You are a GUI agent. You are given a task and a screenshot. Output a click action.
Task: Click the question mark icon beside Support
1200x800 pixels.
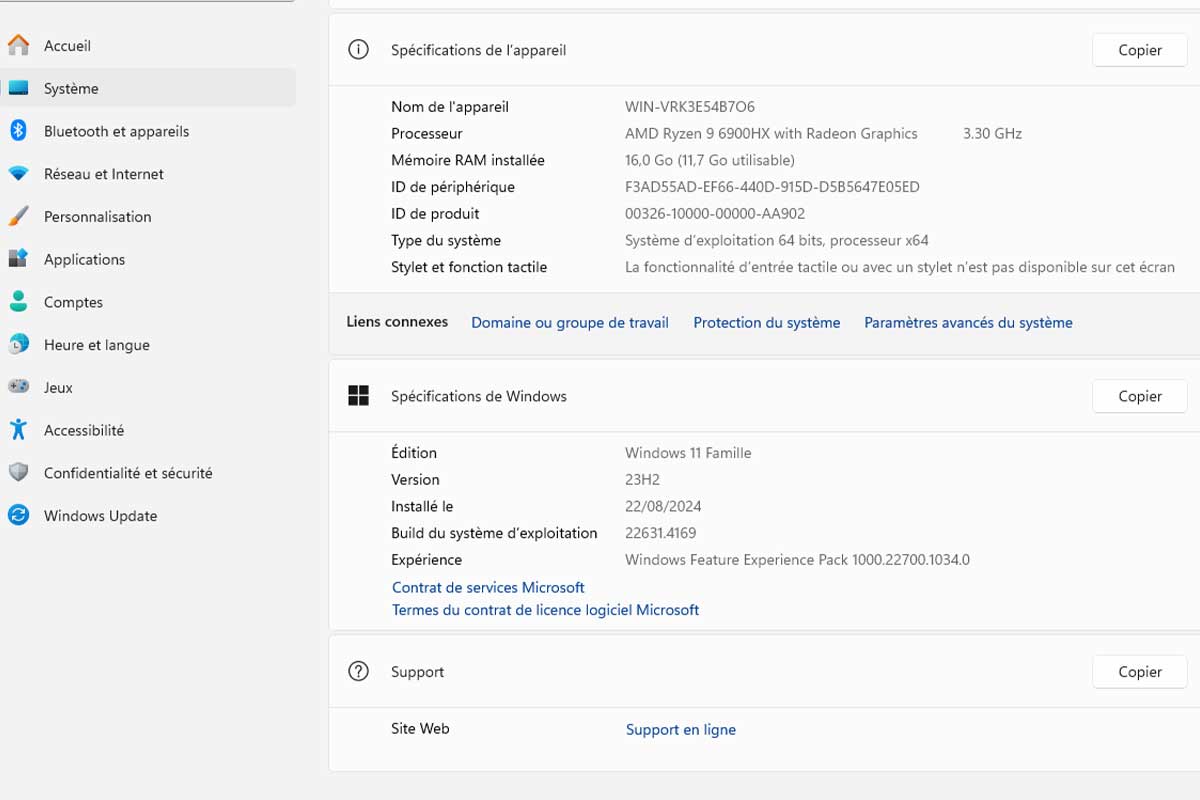point(358,671)
